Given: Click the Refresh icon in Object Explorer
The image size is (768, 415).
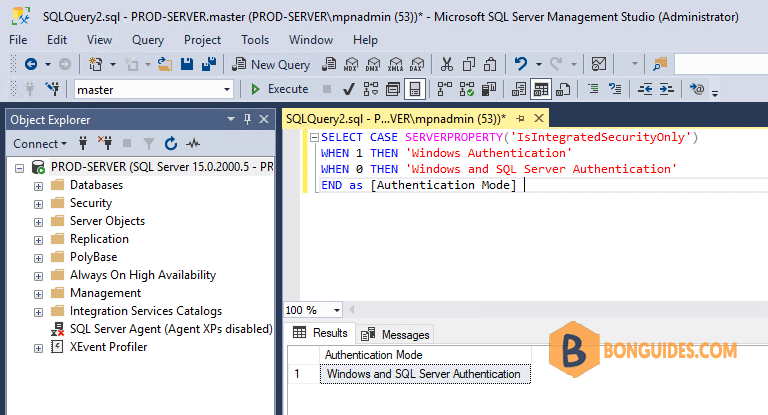Looking at the screenshot, I should click(170, 144).
